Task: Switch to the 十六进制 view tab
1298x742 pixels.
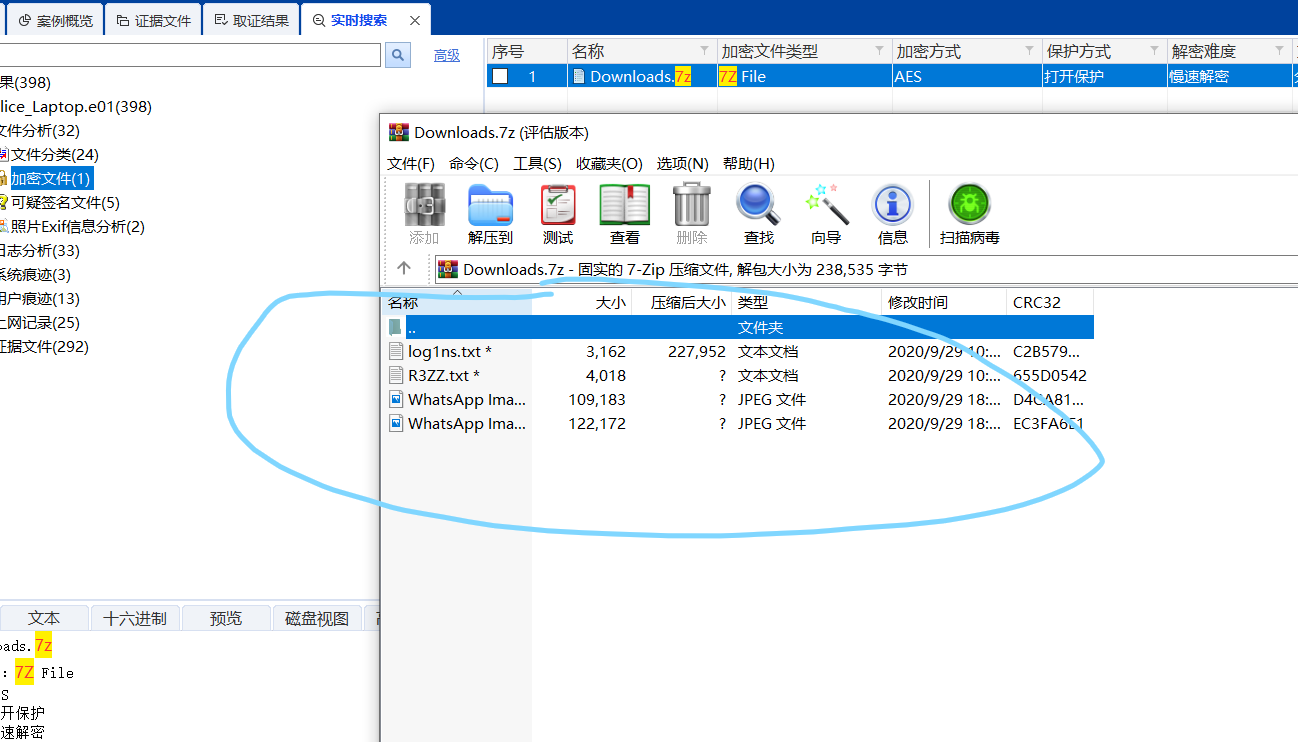Action: (x=135, y=617)
